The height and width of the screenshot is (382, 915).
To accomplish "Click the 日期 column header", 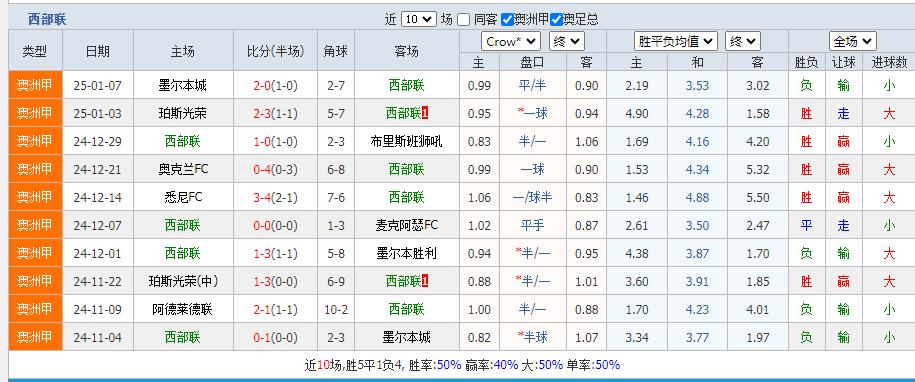I will coord(97,51).
